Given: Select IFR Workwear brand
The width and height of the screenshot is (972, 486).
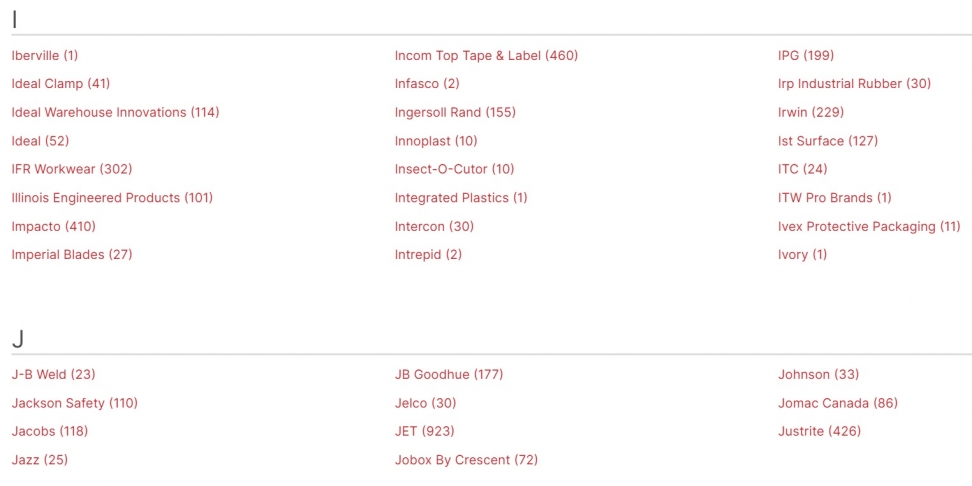Looking at the screenshot, I should (x=72, y=170).
